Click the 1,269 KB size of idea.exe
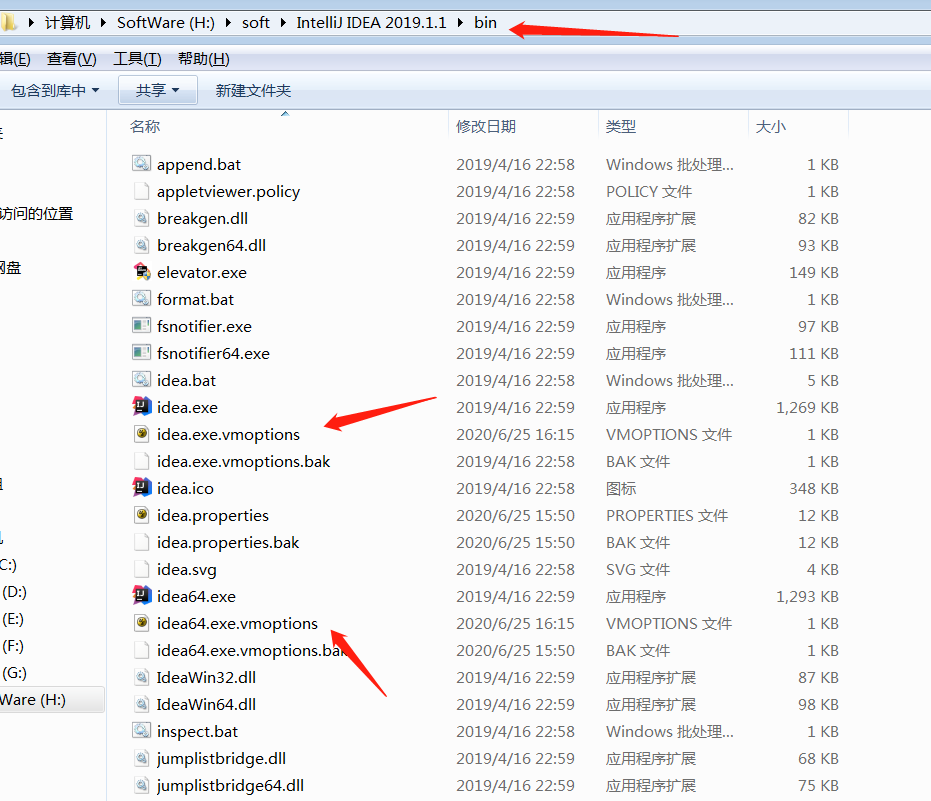 [807, 407]
